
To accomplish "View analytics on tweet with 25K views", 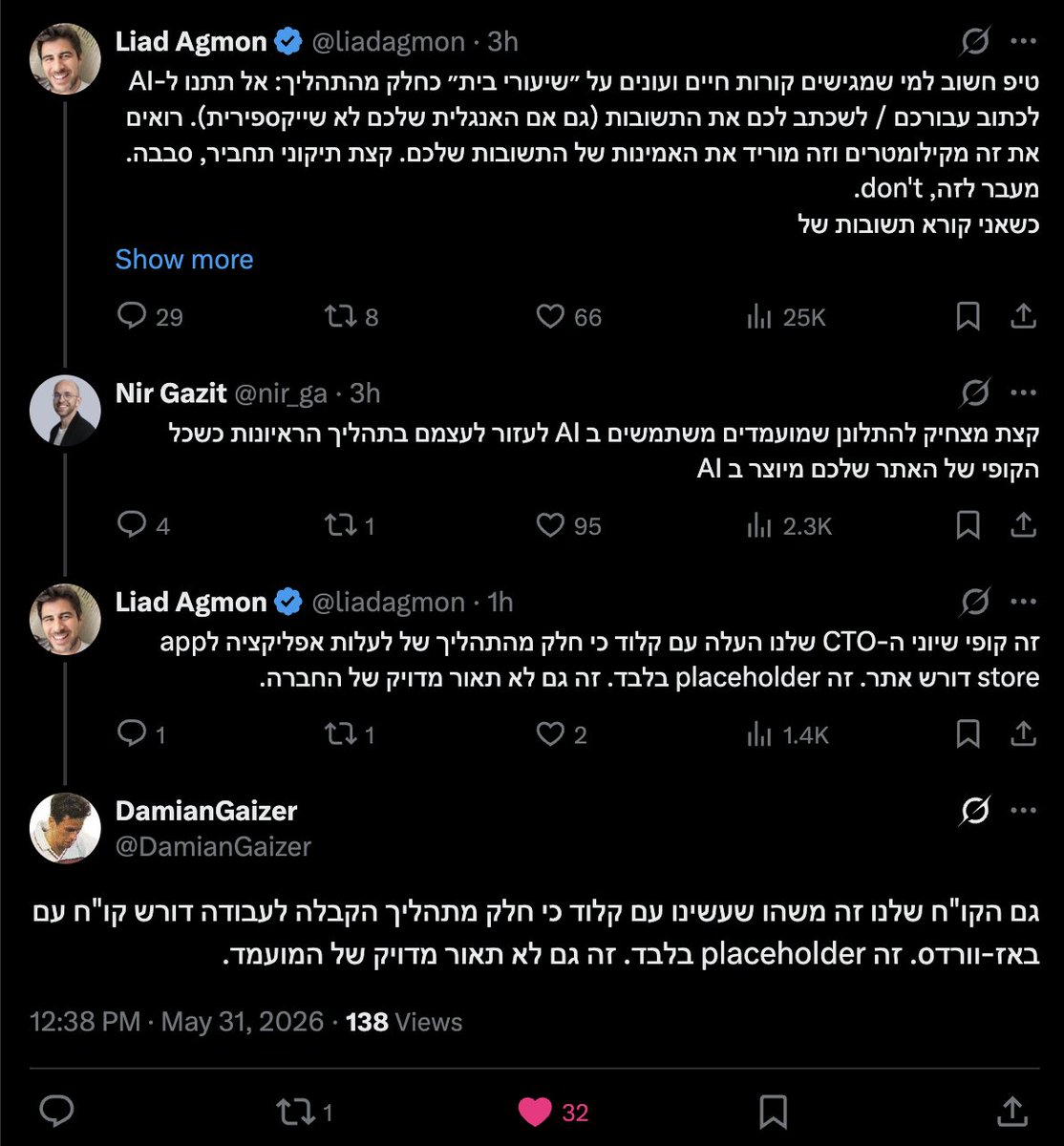I will [x=785, y=317].
